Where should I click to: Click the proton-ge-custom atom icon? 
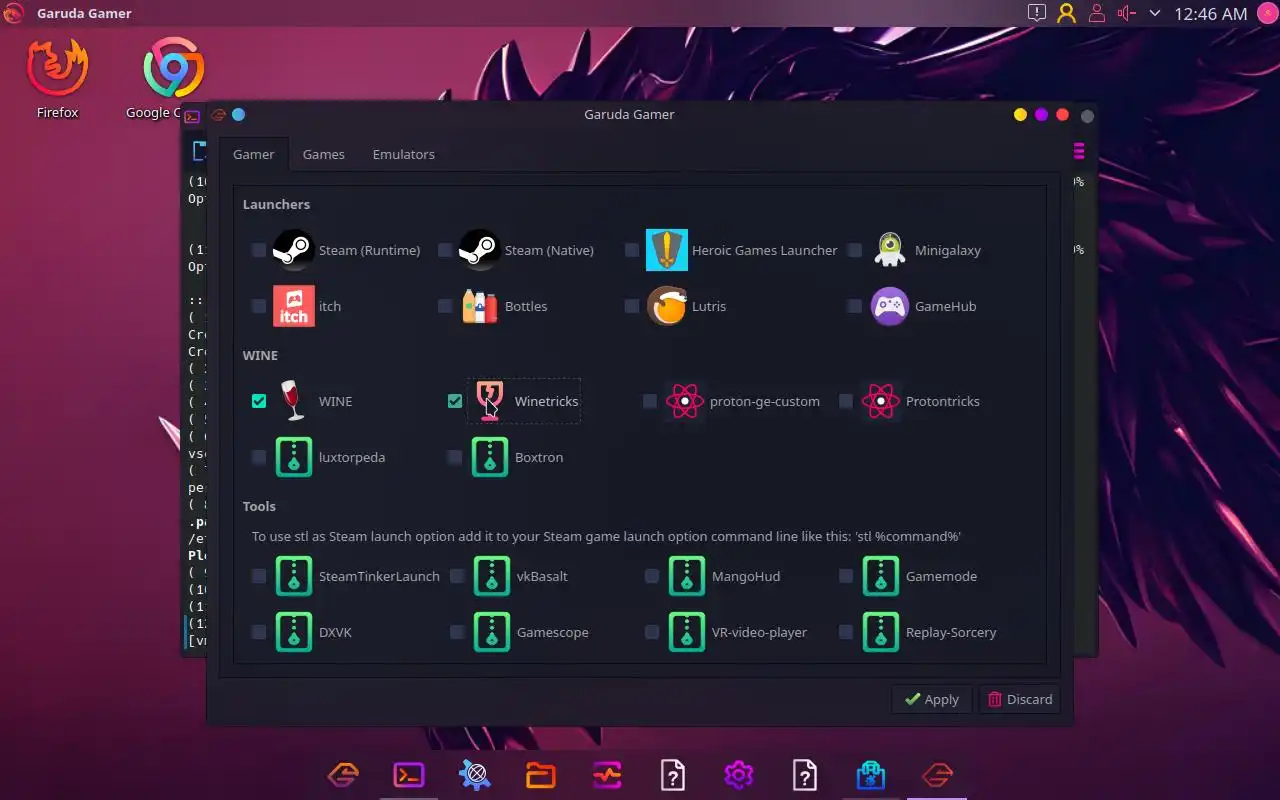685,401
